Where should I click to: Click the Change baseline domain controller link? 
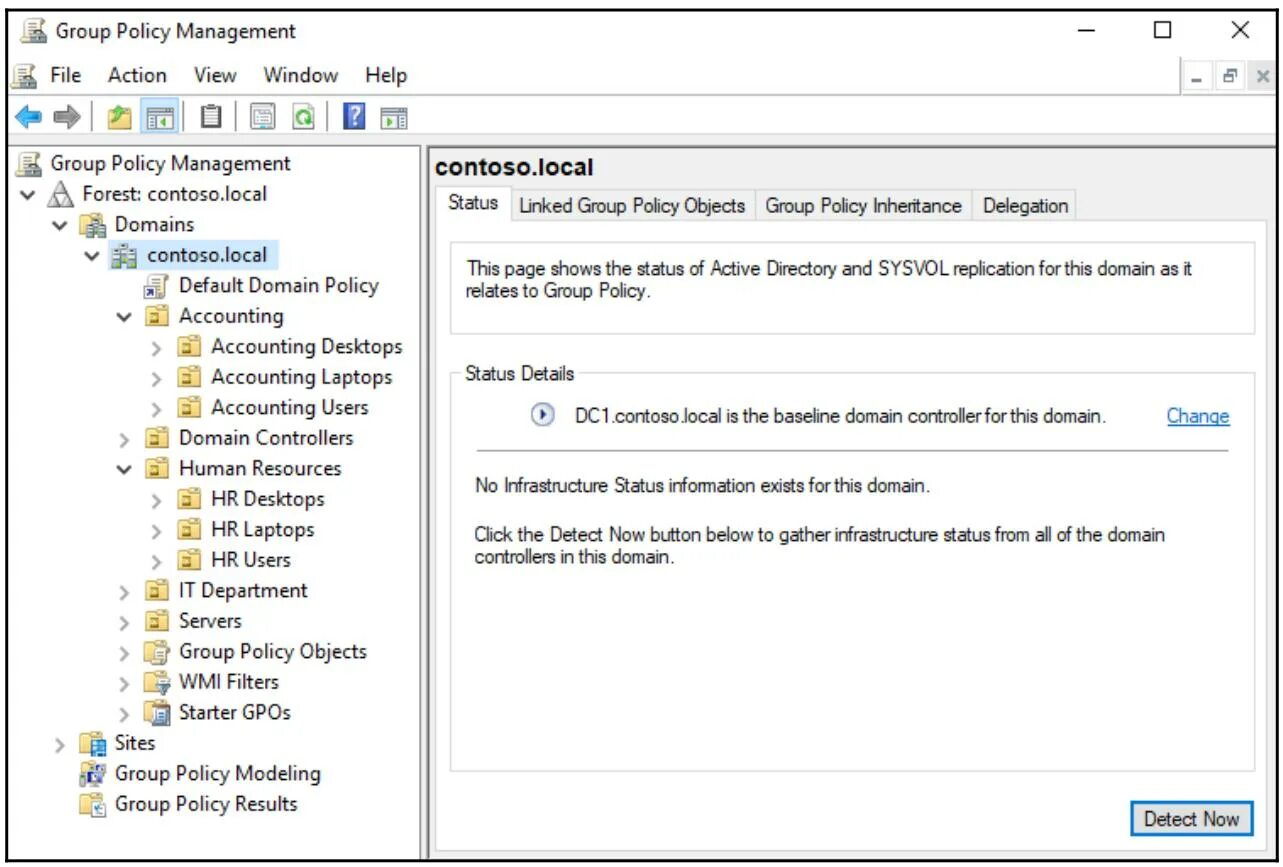pos(1198,416)
